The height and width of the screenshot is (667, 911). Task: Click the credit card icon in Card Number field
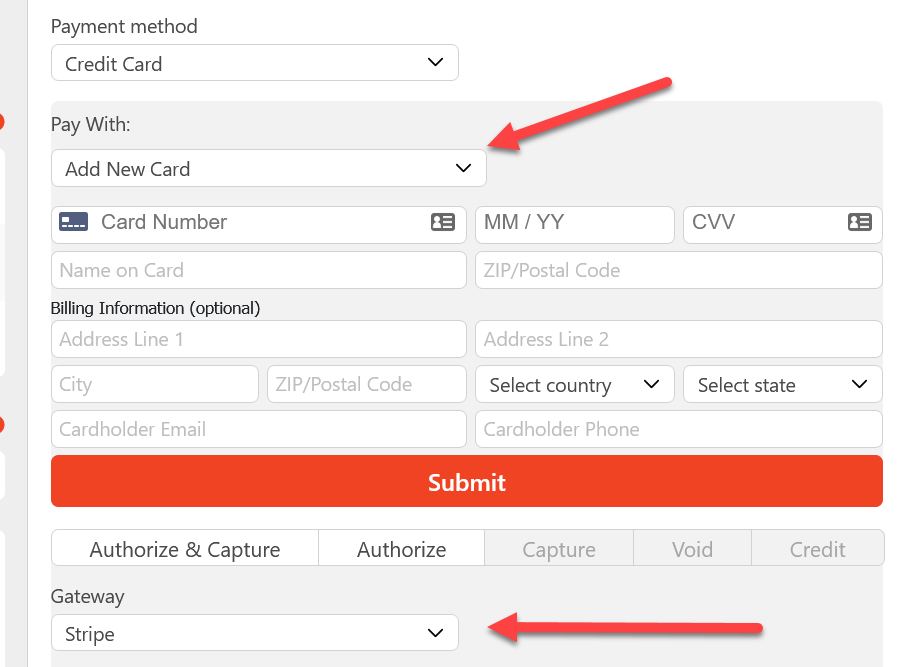pos(74,222)
